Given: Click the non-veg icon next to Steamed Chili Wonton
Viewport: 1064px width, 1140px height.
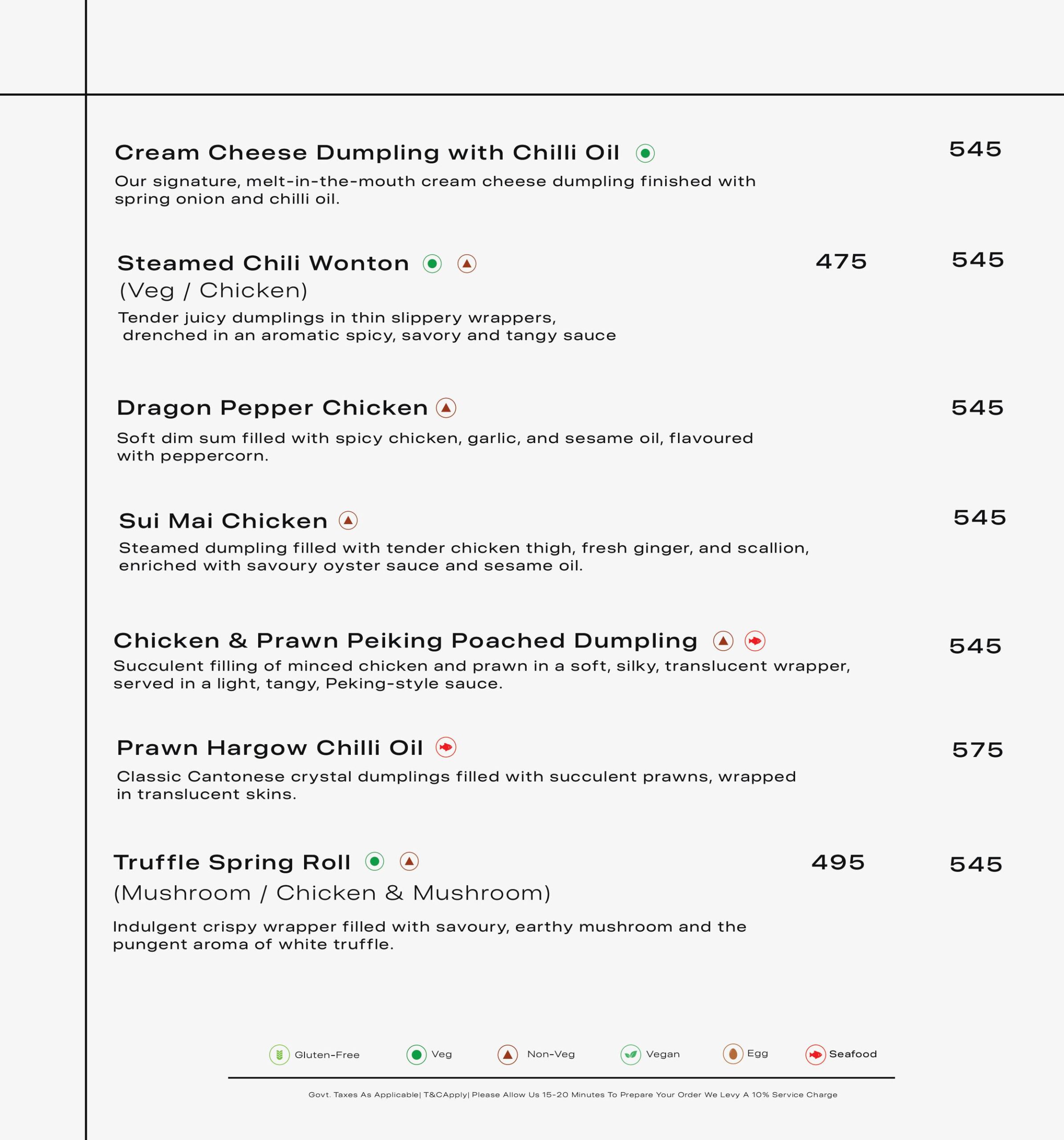Looking at the screenshot, I should [x=467, y=264].
